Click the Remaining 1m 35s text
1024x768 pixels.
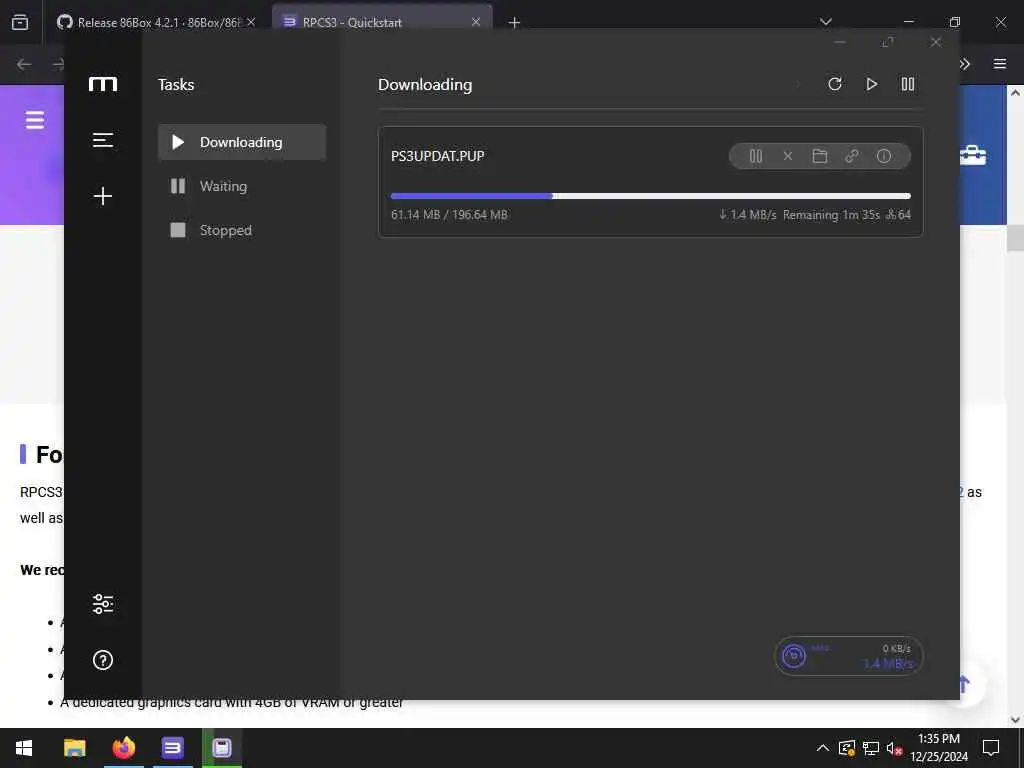[x=831, y=215]
